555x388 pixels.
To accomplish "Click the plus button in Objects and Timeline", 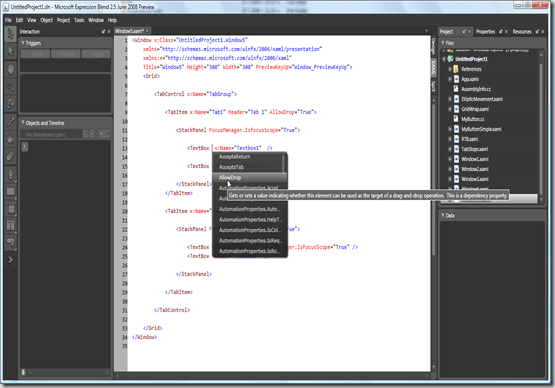I will click(x=25, y=146).
